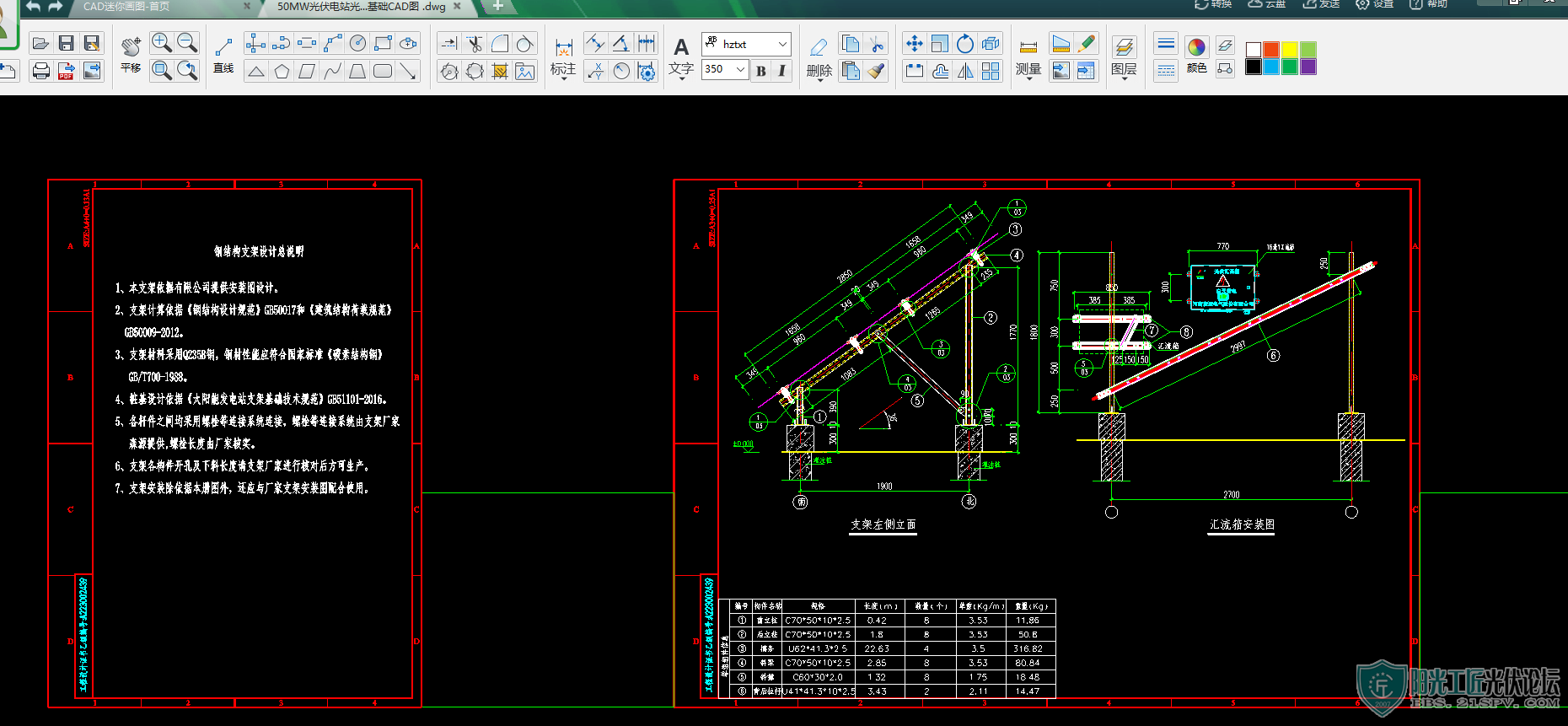Image resolution: width=1568 pixels, height=726 pixels.
Task: Select the Rounded rectangle tool
Action: 383,71
